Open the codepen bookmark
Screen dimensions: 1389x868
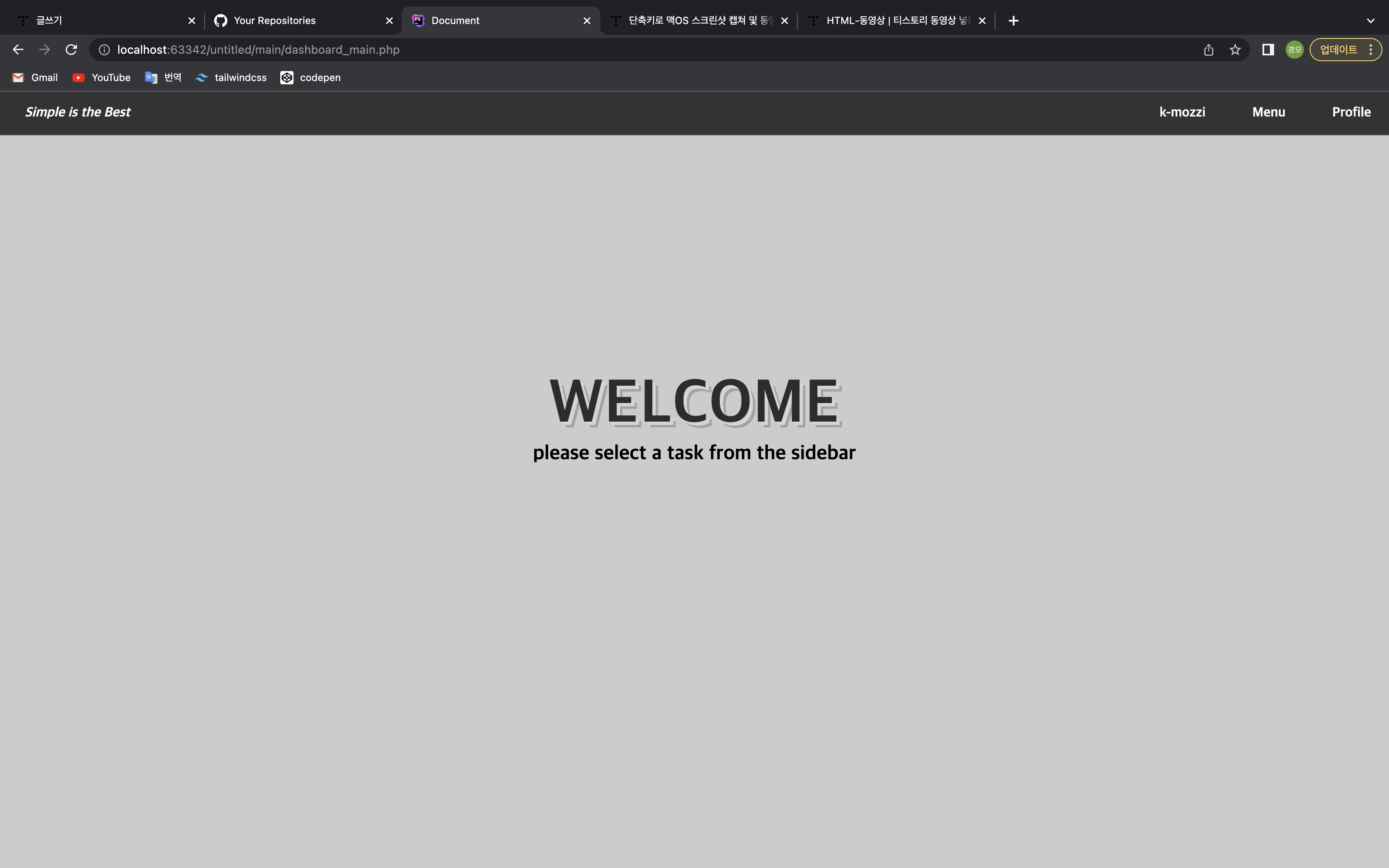310,78
